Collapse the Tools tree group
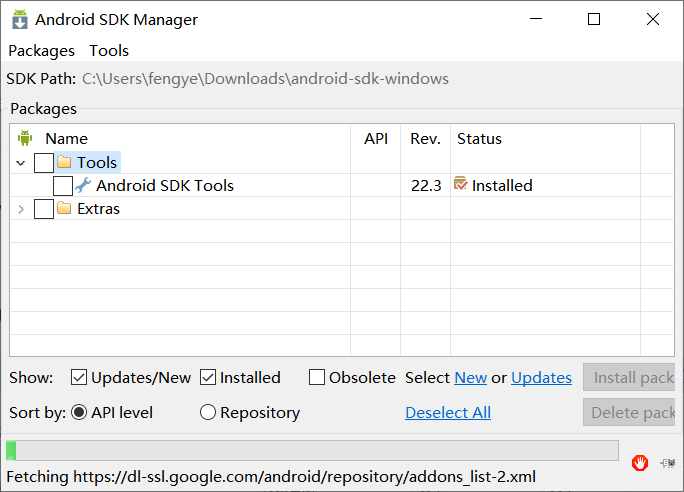 pos(21,162)
